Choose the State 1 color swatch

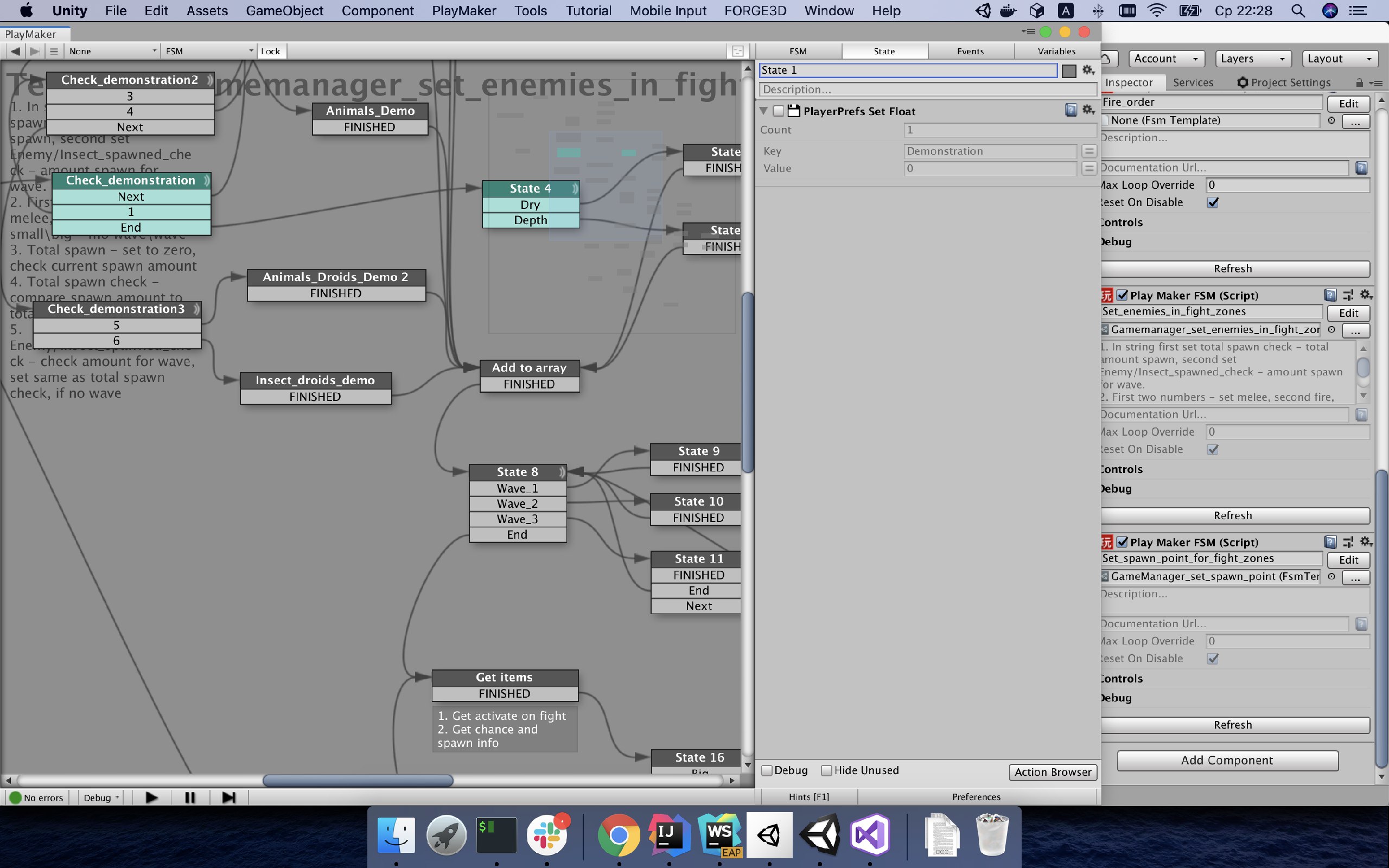tap(1069, 71)
